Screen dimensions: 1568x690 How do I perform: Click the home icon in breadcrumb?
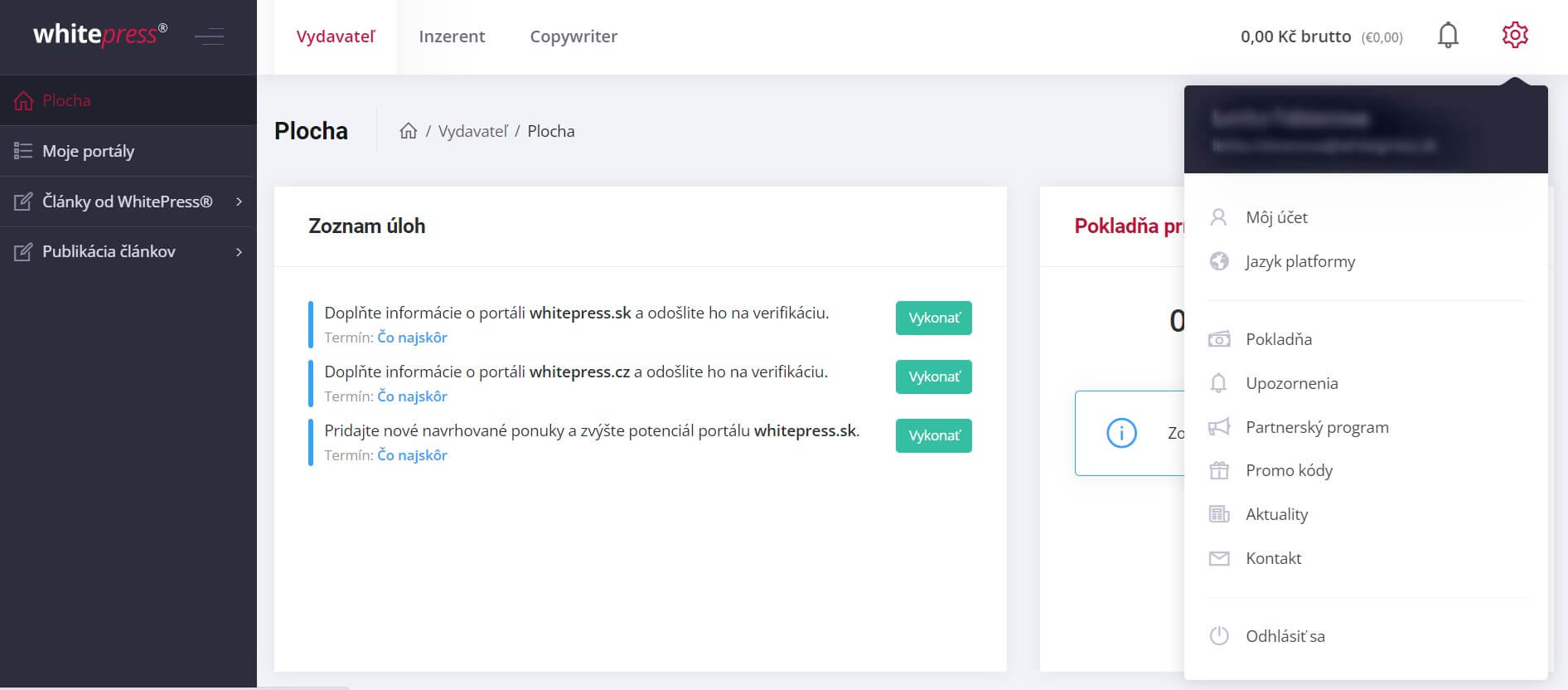pos(408,131)
